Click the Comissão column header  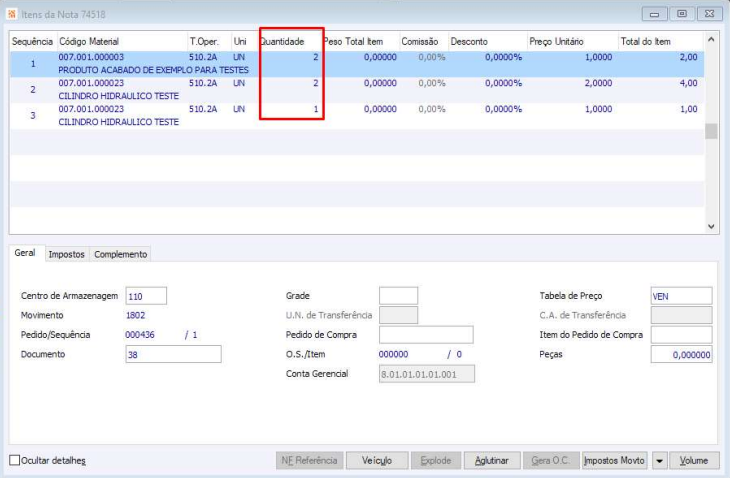[x=424, y=41]
